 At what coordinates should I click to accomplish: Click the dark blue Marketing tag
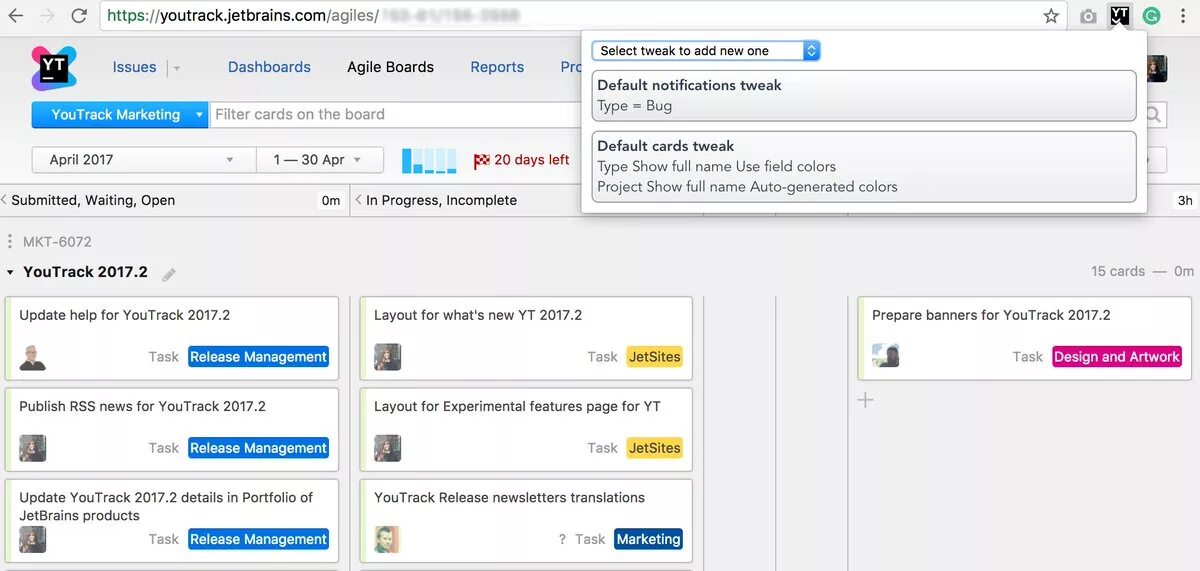tap(648, 539)
